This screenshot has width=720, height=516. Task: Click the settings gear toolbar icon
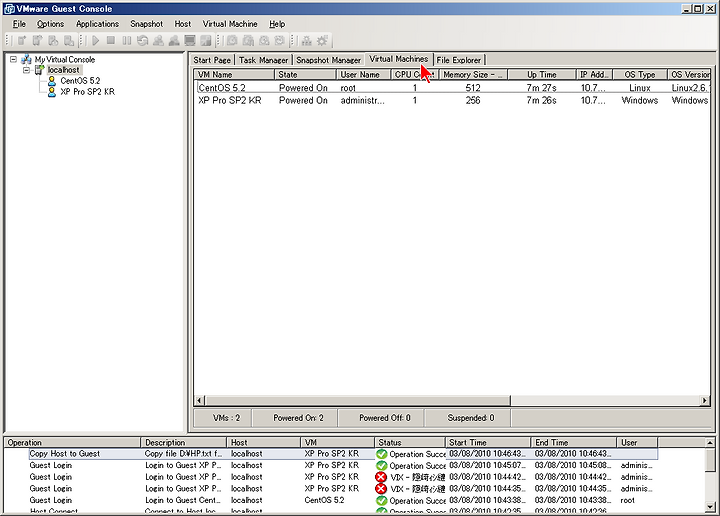tap(323, 40)
